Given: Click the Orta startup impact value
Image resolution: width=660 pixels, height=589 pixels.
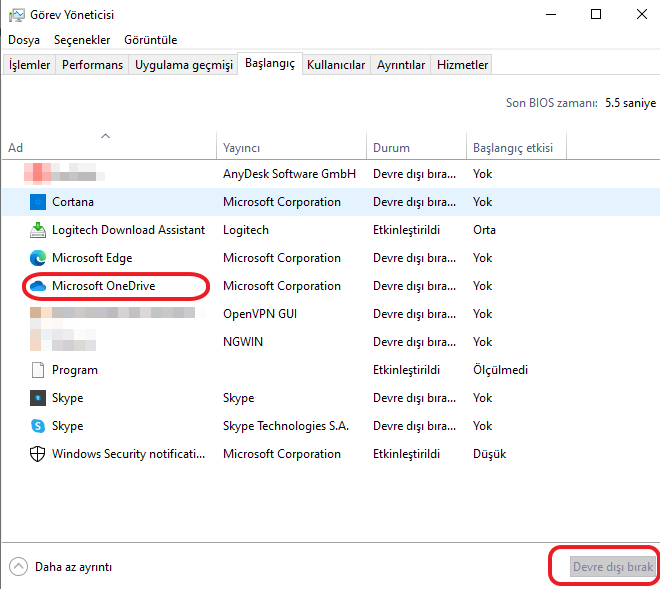Looking at the screenshot, I should [x=484, y=230].
